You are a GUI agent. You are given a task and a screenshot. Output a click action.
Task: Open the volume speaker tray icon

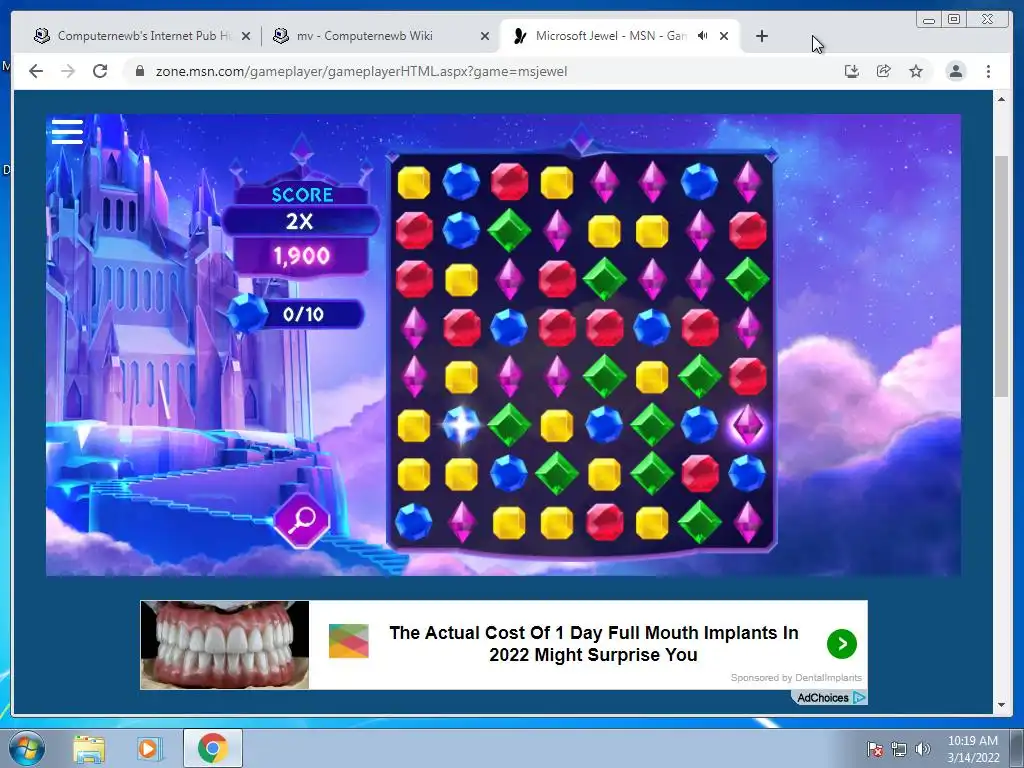click(923, 749)
